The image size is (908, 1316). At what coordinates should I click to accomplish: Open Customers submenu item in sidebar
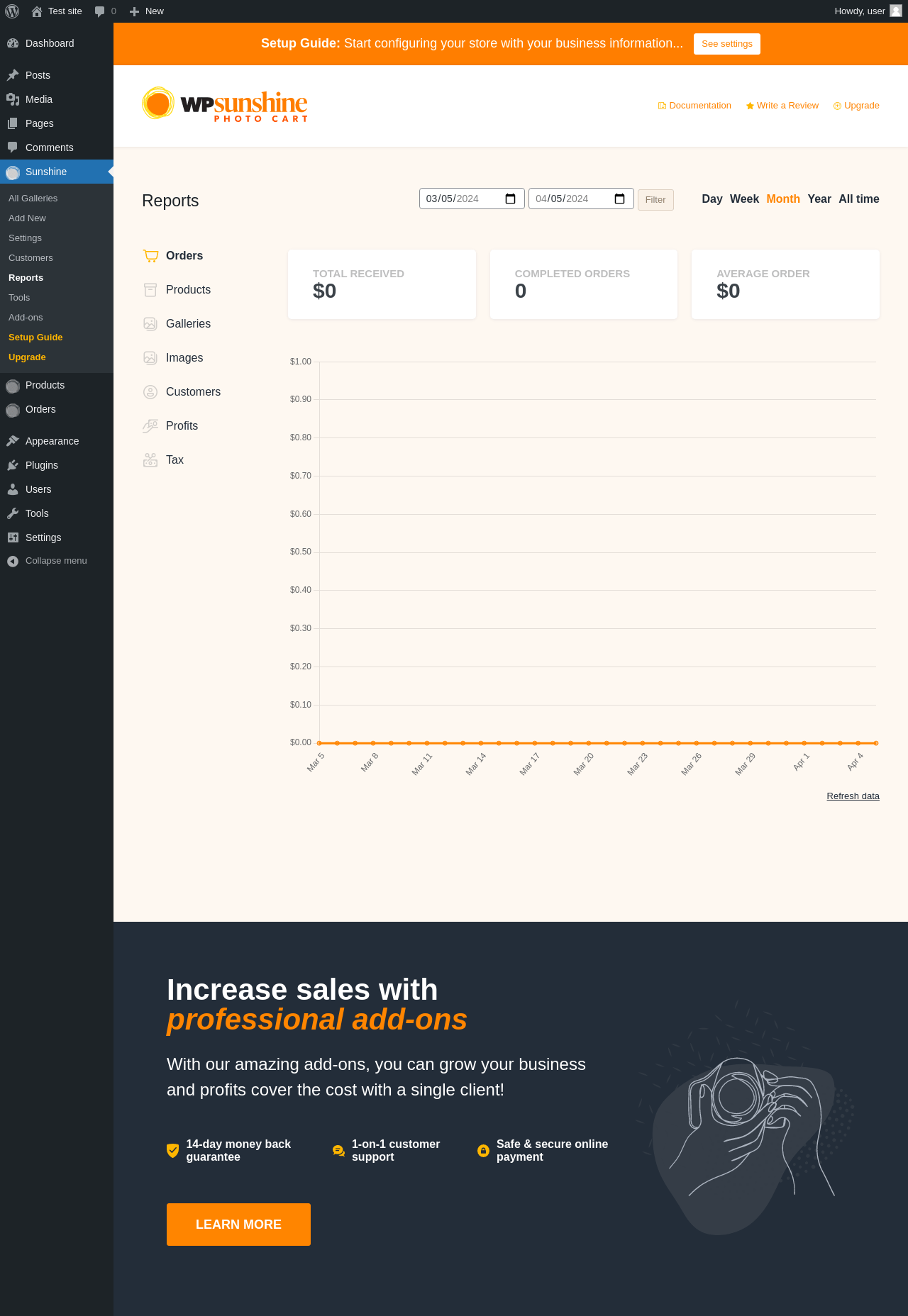click(x=57, y=258)
